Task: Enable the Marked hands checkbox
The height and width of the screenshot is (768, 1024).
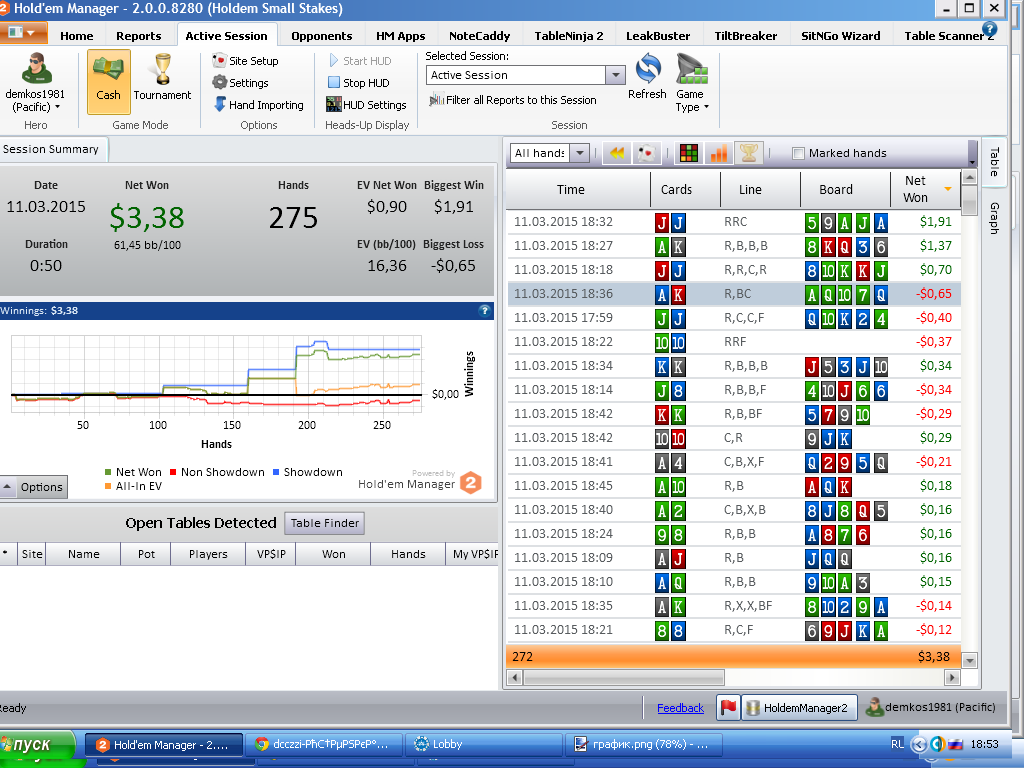Action: [798, 153]
